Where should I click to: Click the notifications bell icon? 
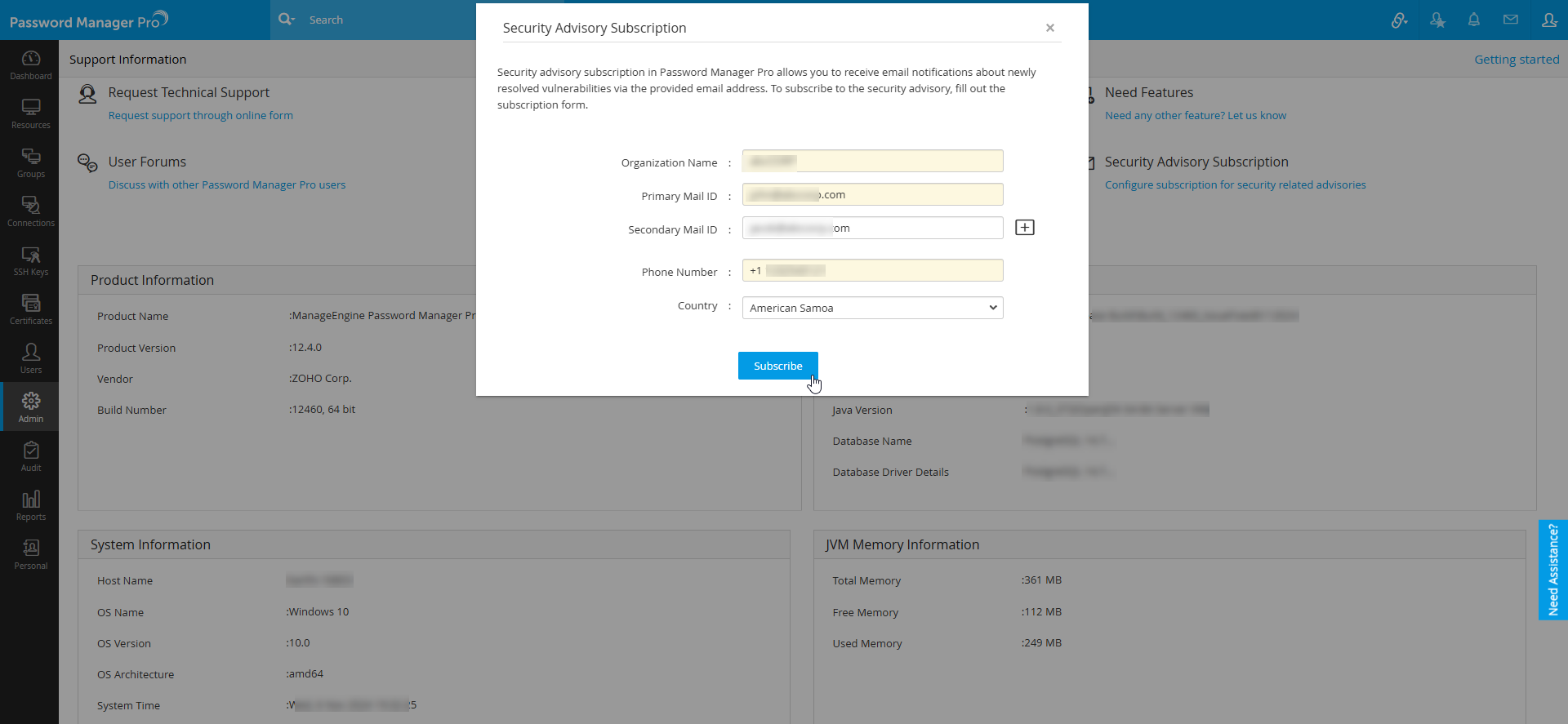click(1473, 20)
